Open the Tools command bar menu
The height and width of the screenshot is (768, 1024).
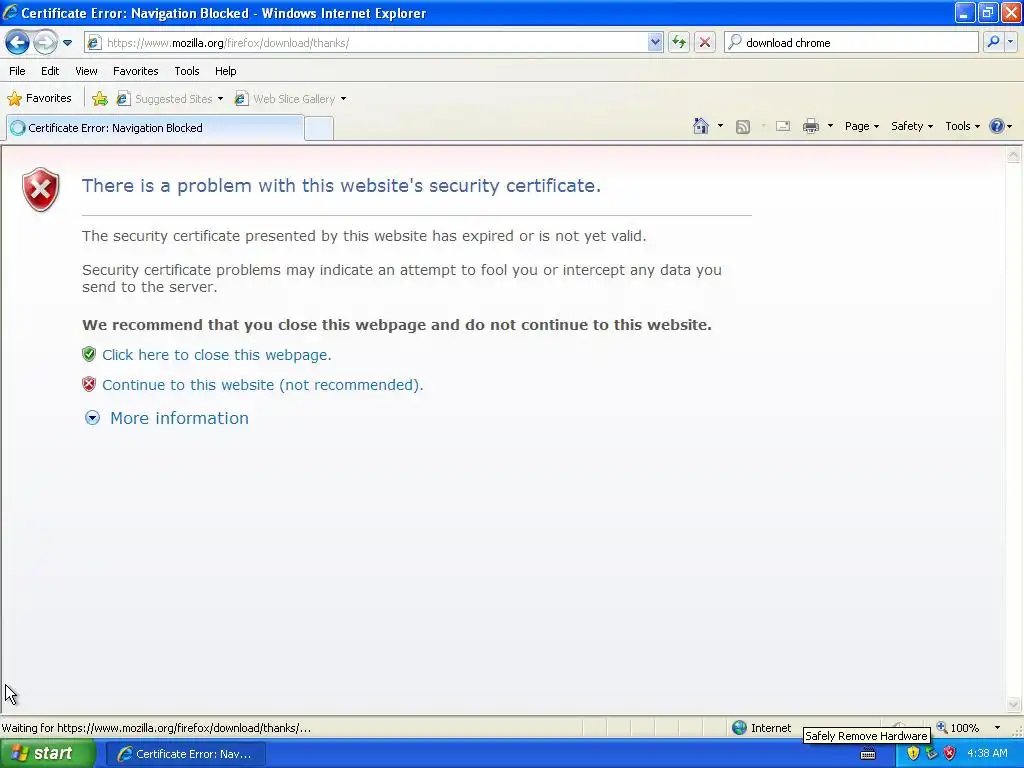[962, 127]
